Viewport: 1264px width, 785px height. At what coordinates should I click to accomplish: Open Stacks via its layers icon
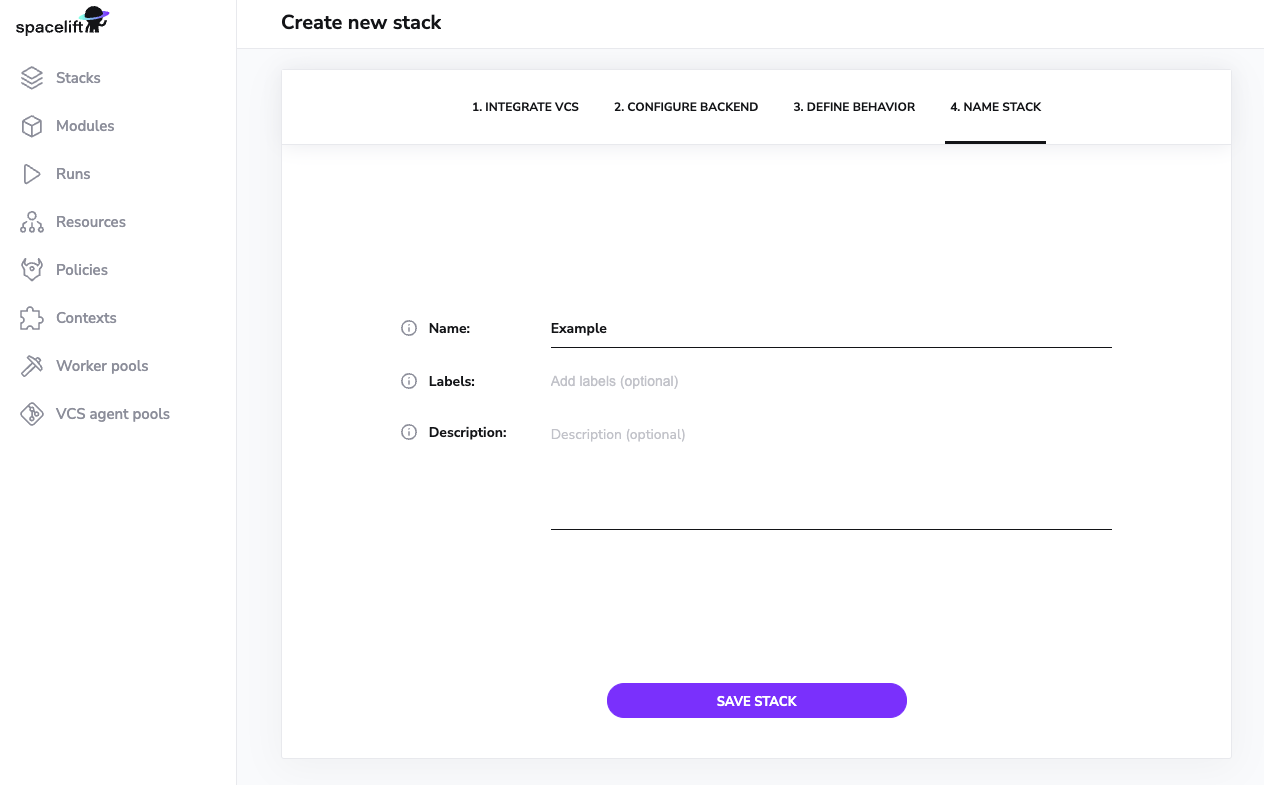pos(32,78)
